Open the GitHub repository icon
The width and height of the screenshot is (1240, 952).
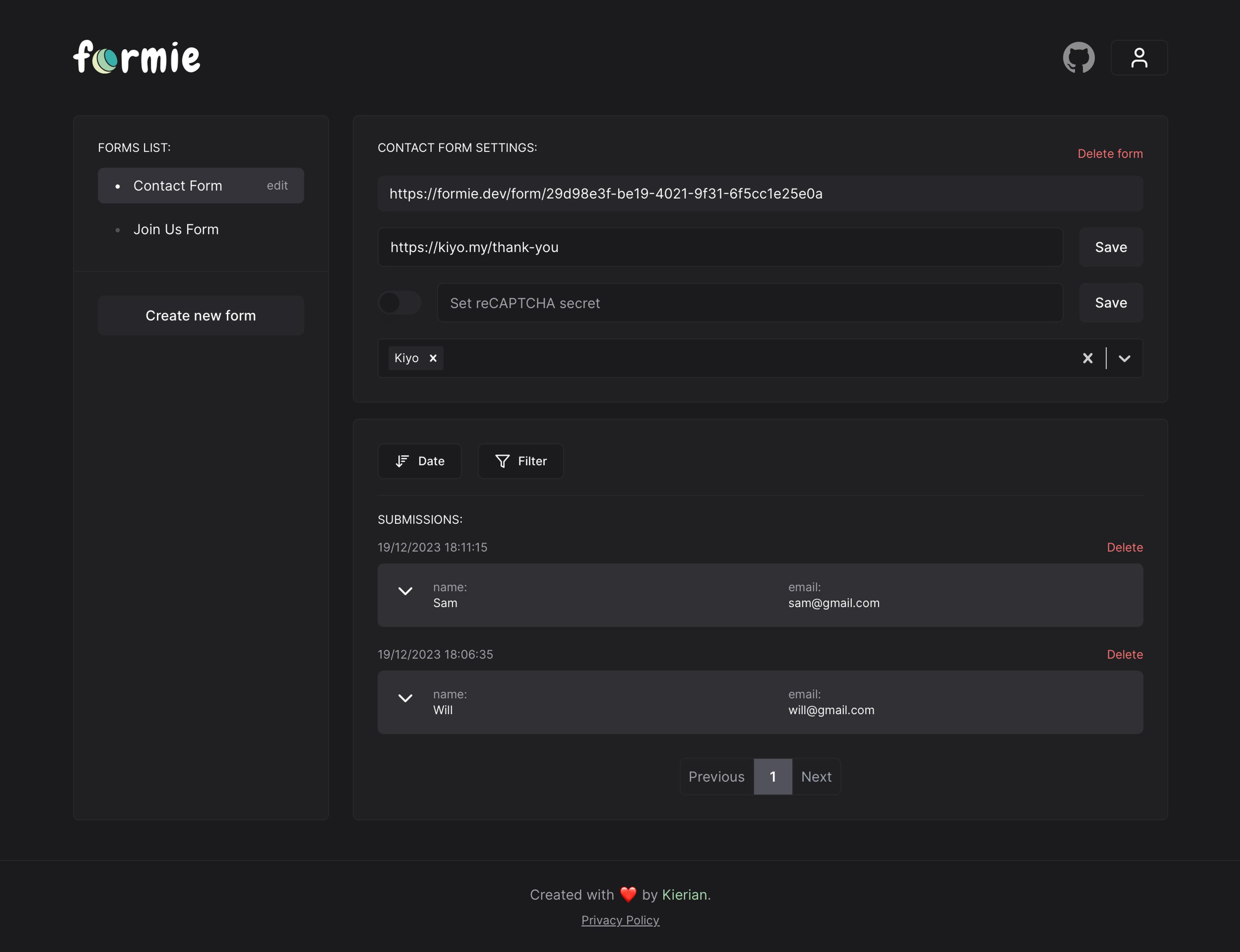tap(1079, 57)
